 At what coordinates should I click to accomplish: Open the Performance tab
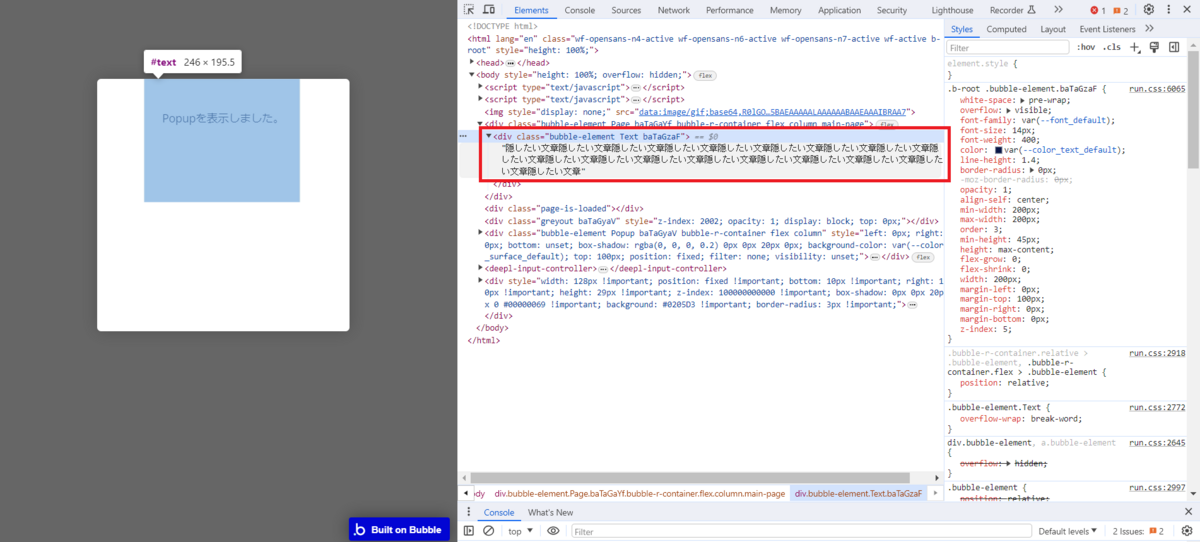[730, 10]
